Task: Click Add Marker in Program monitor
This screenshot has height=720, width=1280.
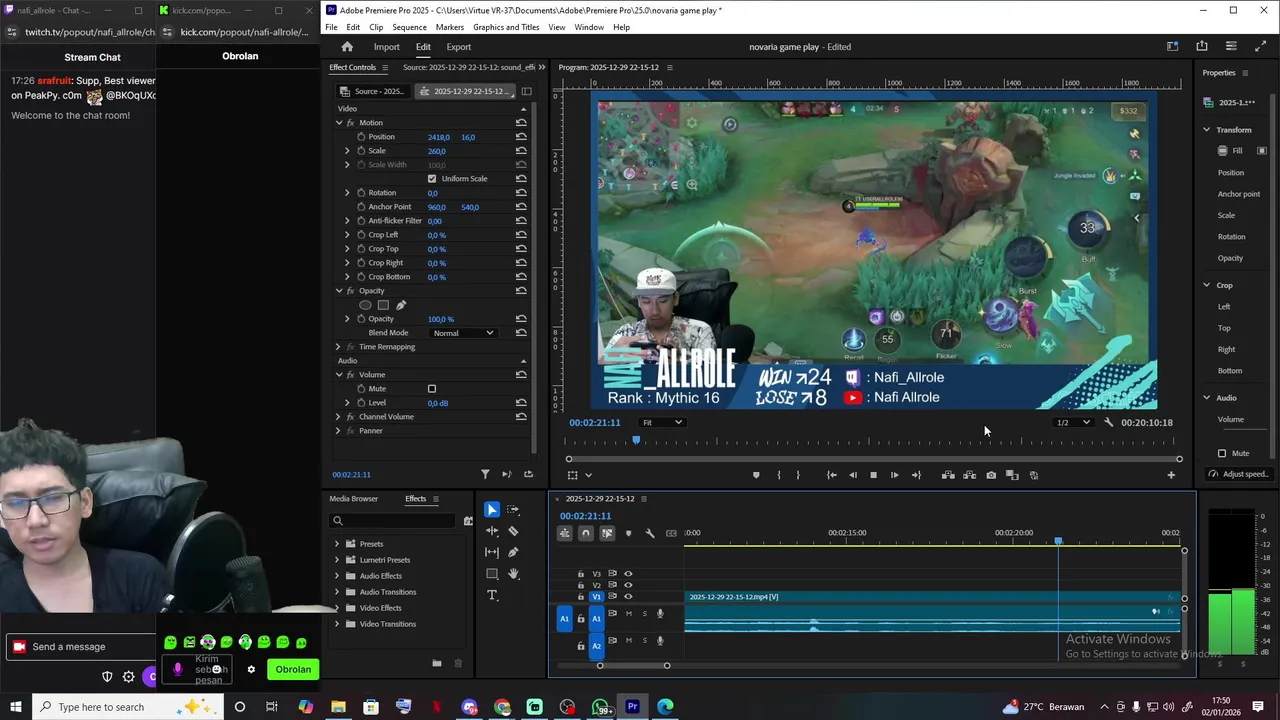Action: pyautogui.click(x=756, y=475)
